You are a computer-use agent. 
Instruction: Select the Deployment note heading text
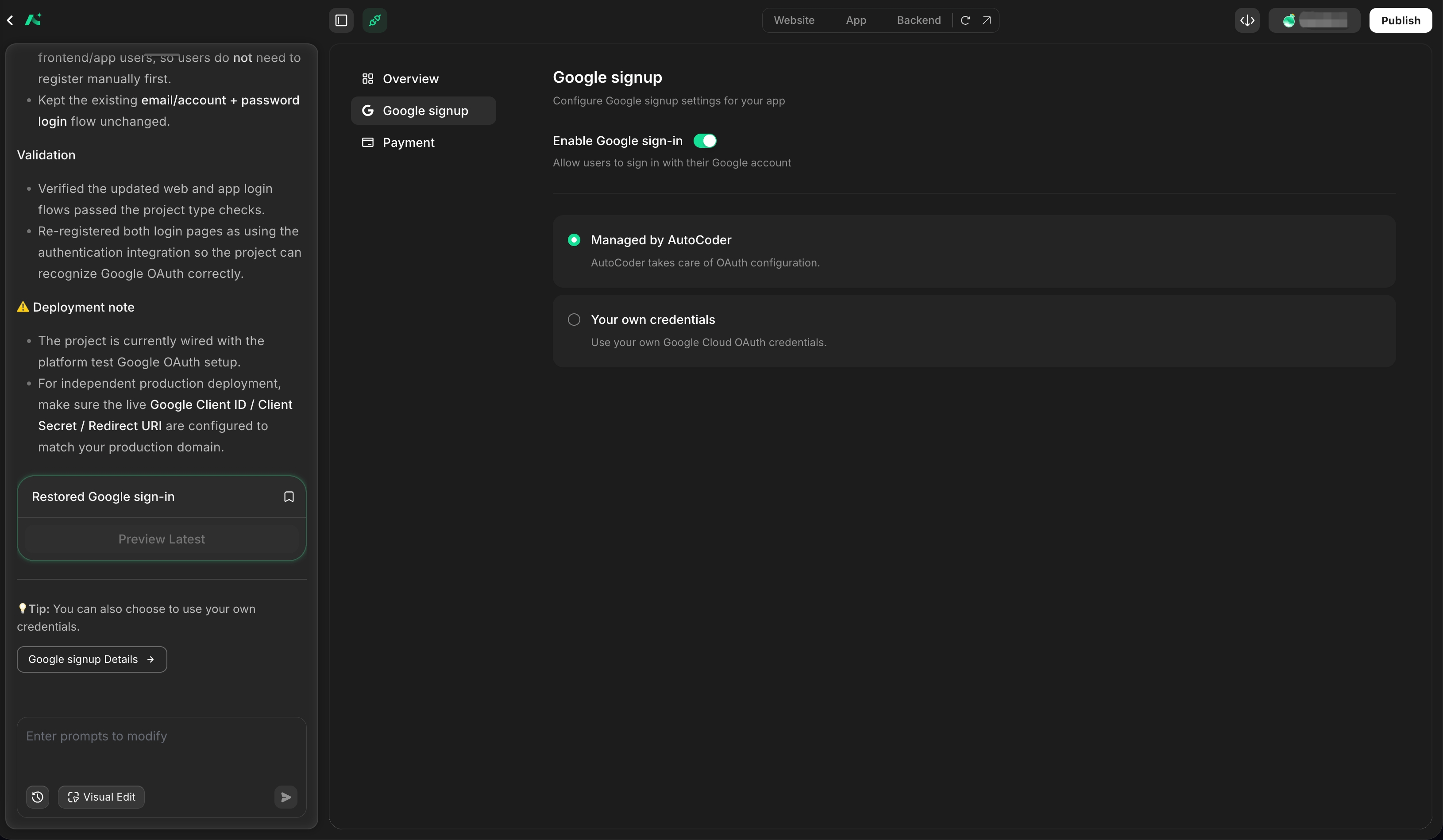(x=84, y=308)
